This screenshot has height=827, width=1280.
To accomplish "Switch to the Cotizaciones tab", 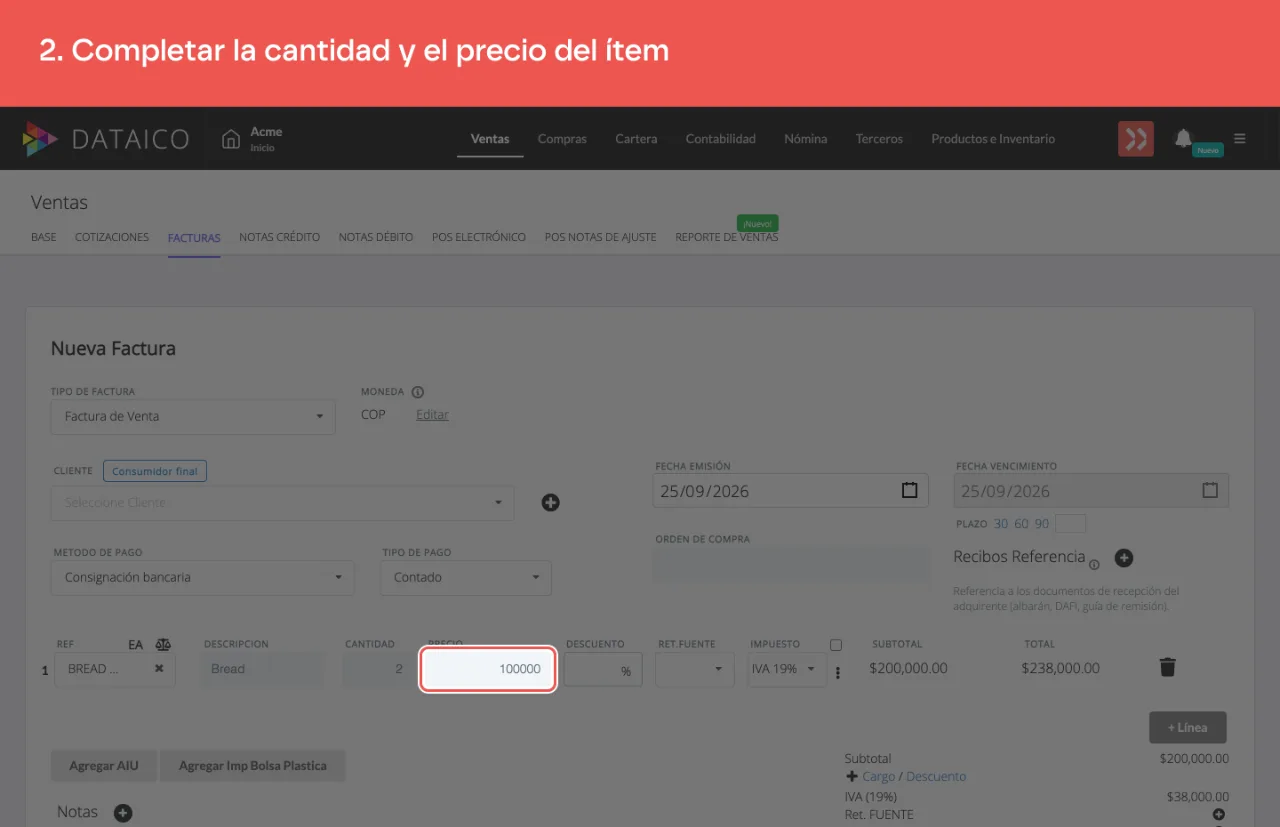I will point(112,237).
